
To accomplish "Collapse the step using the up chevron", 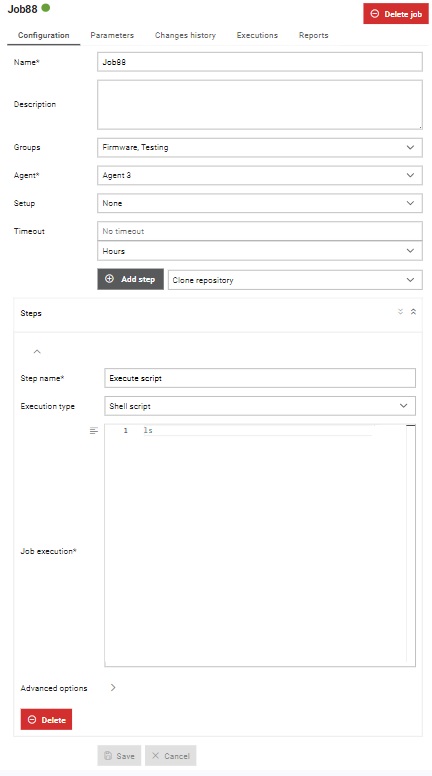I will (37, 351).
